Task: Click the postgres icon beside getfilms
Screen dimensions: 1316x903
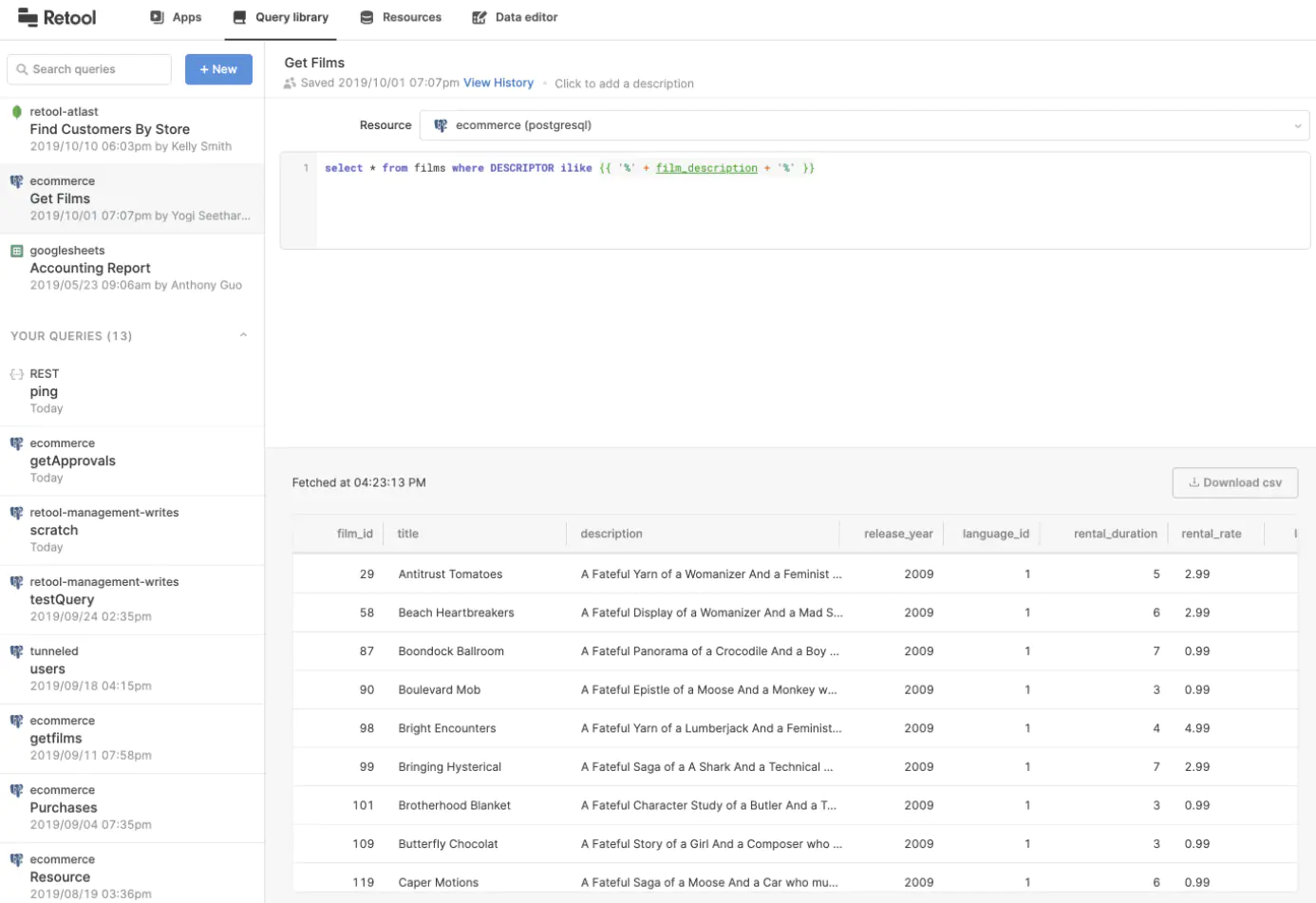Action: (16, 721)
